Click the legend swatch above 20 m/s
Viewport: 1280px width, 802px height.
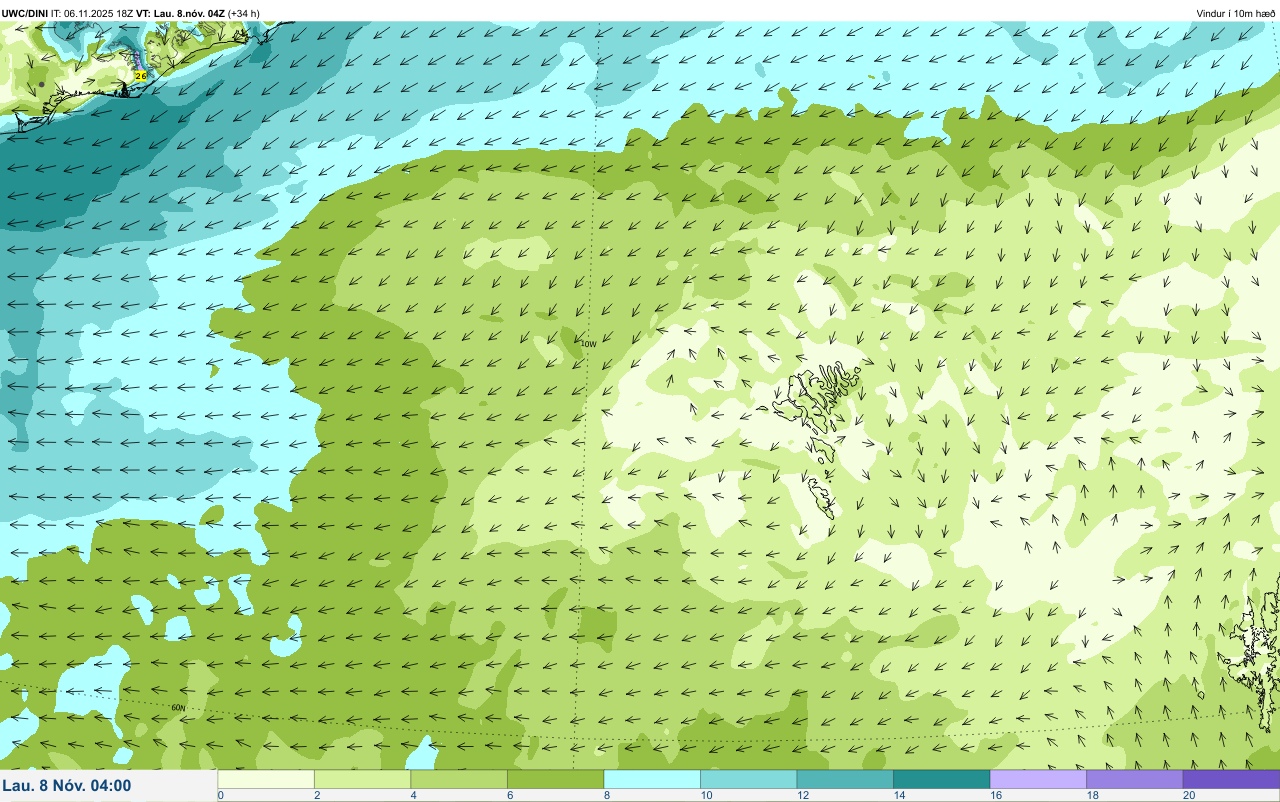click(x=1231, y=779)
